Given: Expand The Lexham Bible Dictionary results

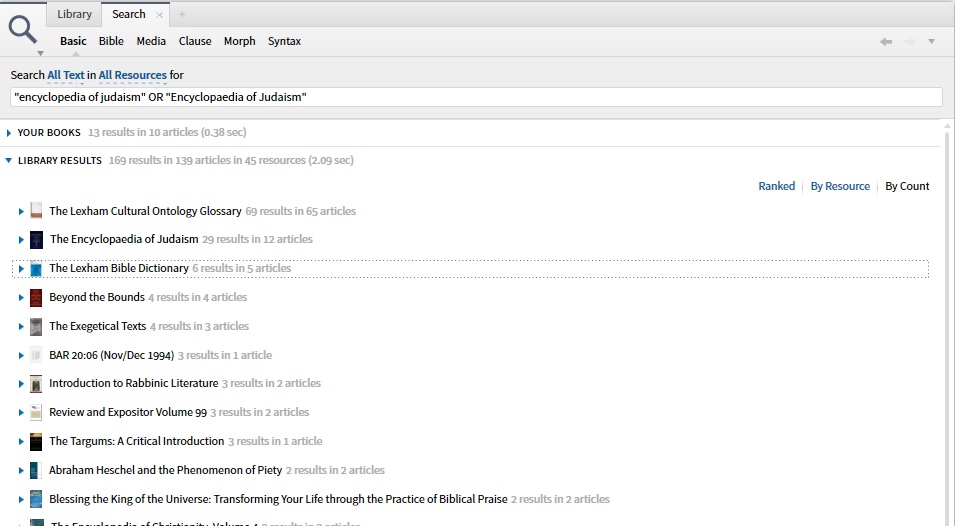Looking at the screenshot, I should point(21,268).
